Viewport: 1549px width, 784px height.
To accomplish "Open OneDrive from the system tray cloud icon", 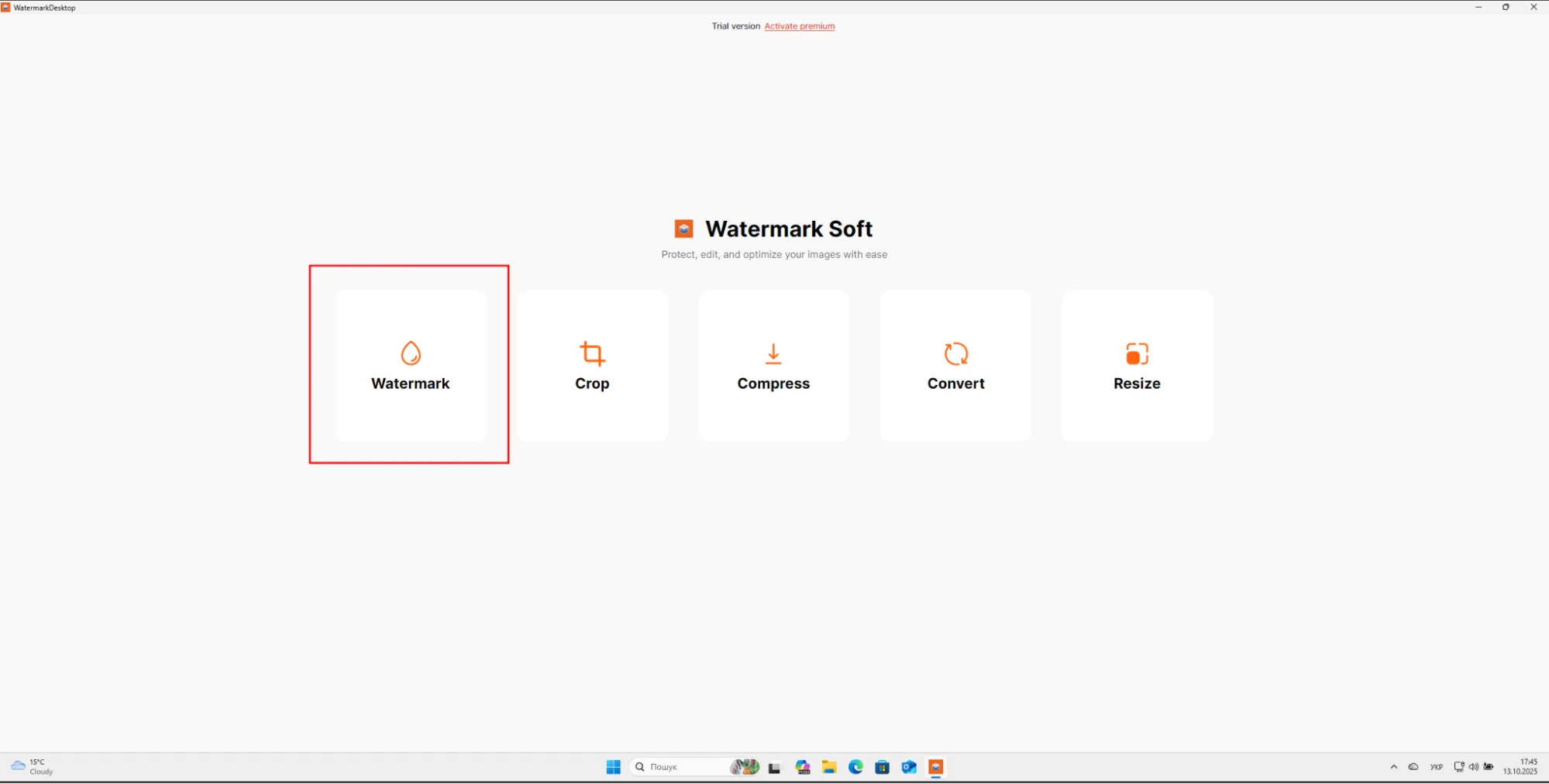I will tap(1413, 767).
